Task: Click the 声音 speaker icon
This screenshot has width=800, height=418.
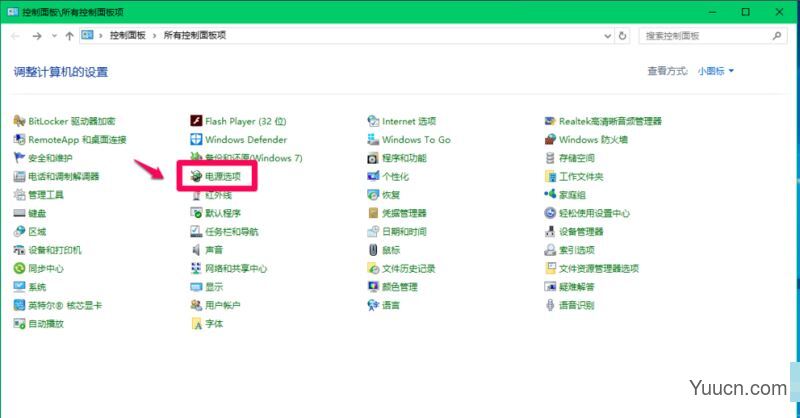Action: [x=196, y=250]
